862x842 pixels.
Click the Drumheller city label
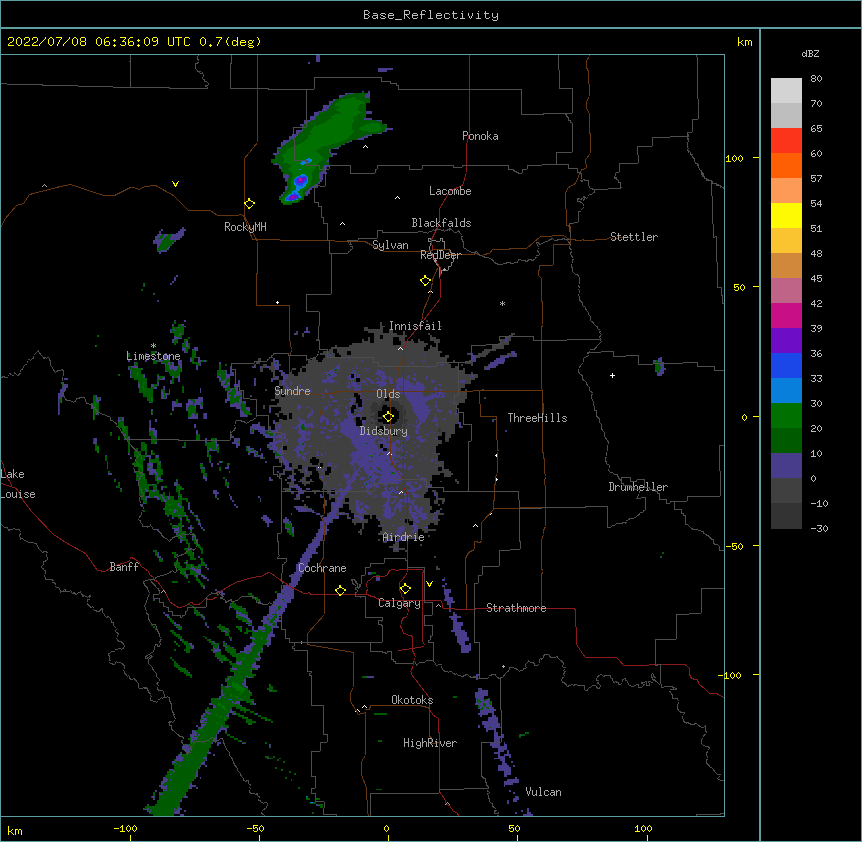pyautogui.click(x=638, y=487)
